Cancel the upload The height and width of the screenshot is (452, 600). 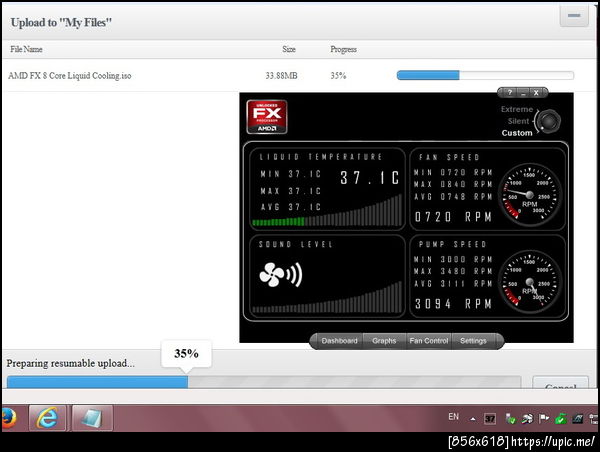pos(561,383)
